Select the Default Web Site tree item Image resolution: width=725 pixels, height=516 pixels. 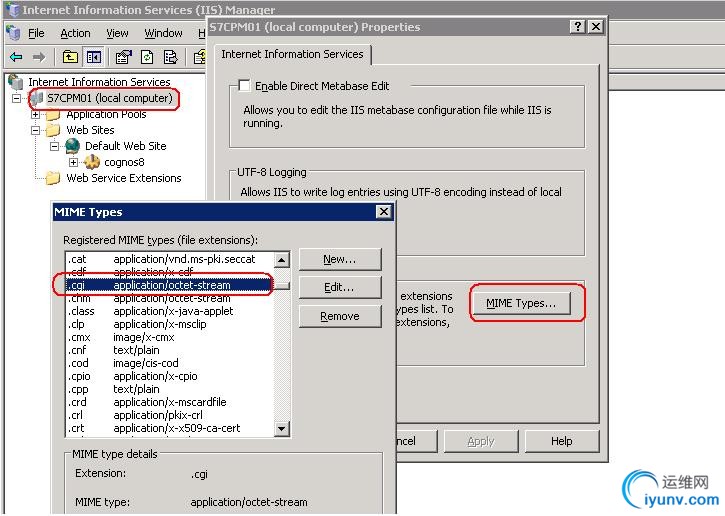click(x=126, y=146)
